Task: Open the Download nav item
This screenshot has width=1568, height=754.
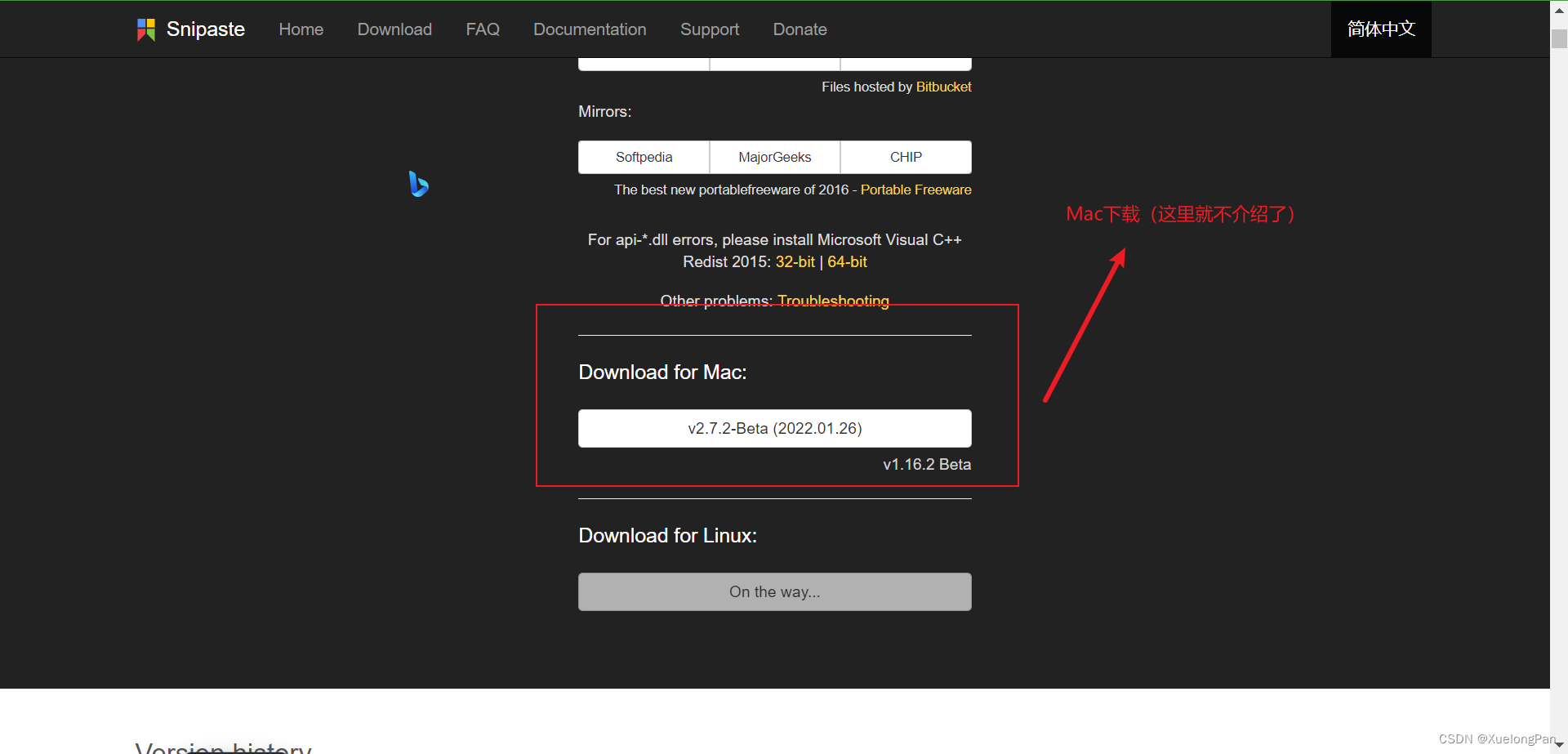Action: [x=394, y=29]
